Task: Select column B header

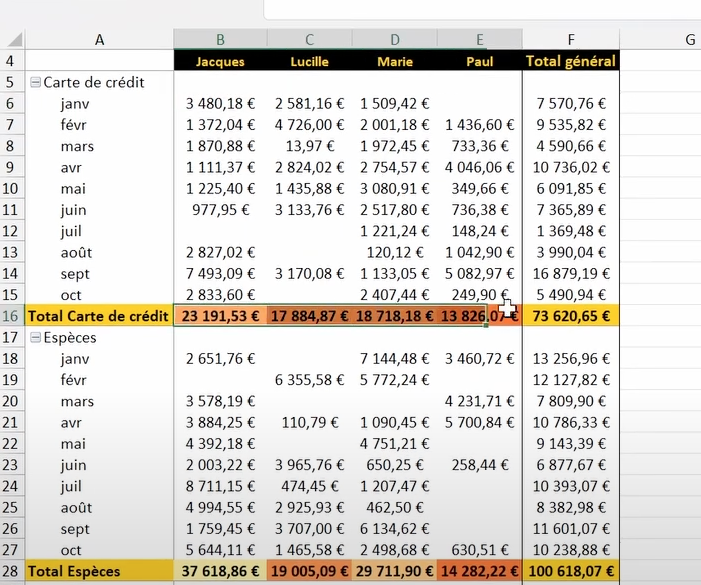Action: pos(220,40)
